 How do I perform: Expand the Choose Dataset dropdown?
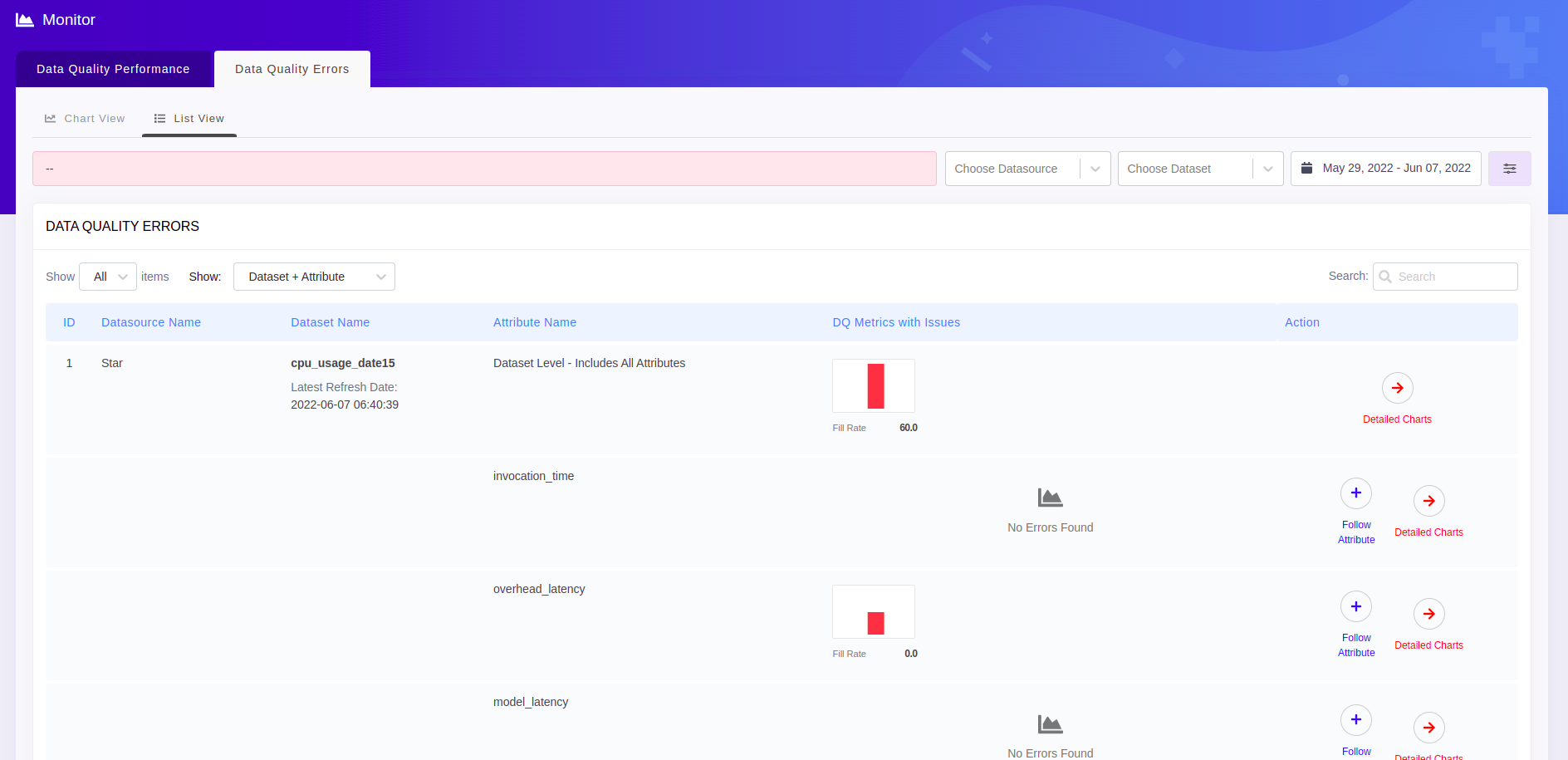[x=1199, y=169]
